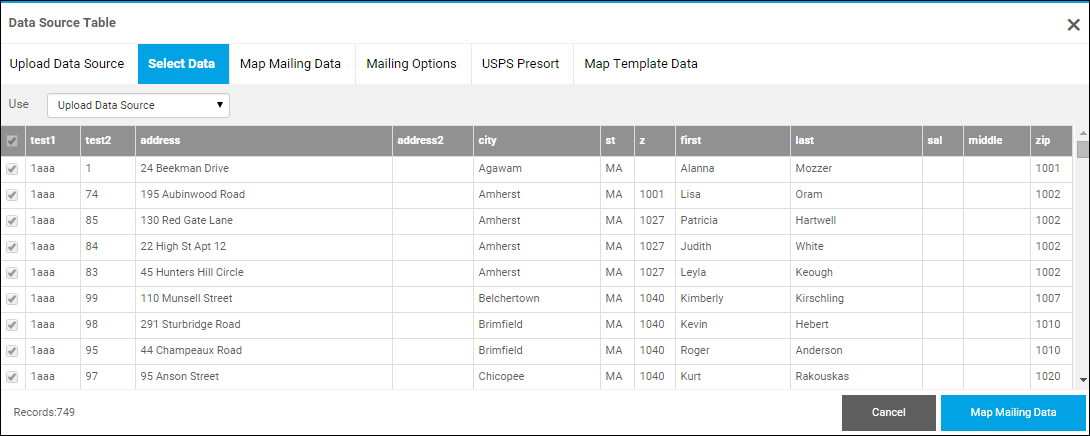This screenshot has height=436, width=1090.
Task: Click the address column header
Action: [262, 141]
